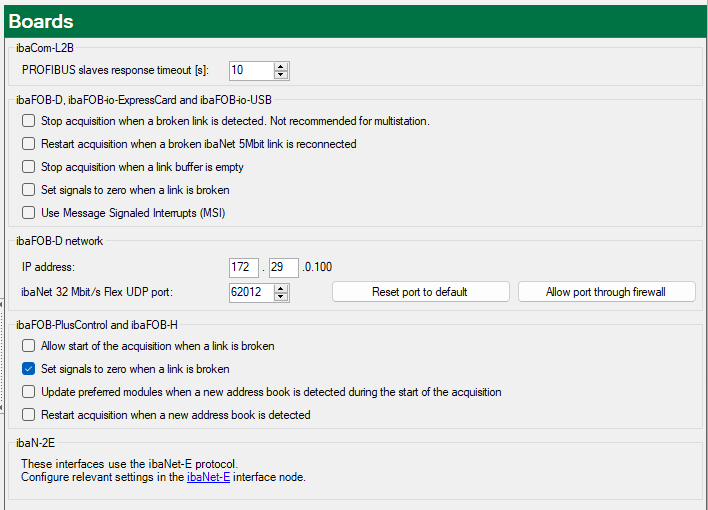Click the ibaFOB-D, ibaFOB-io-ExpressCard group label
This screenshot has width=708, height=510.
click(144, 100)
